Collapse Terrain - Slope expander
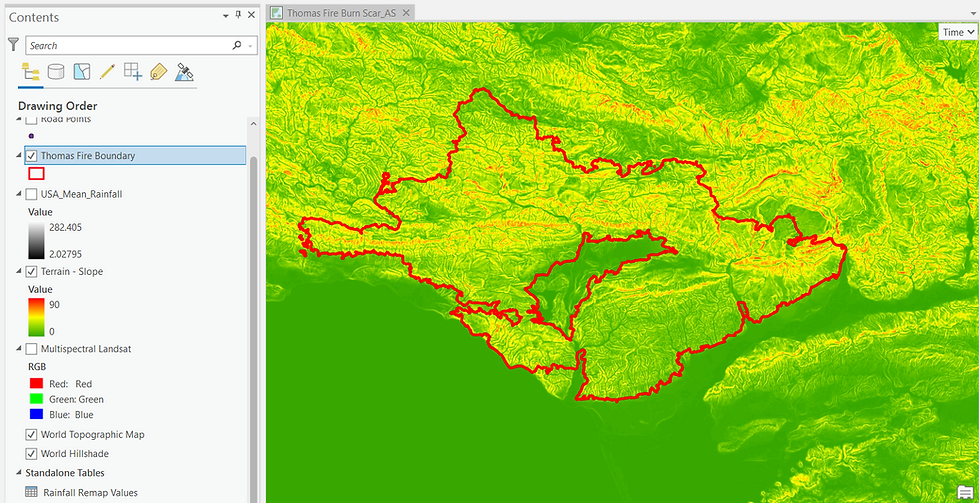This screenshot has width=980, height=503. [x=19, y=272]
